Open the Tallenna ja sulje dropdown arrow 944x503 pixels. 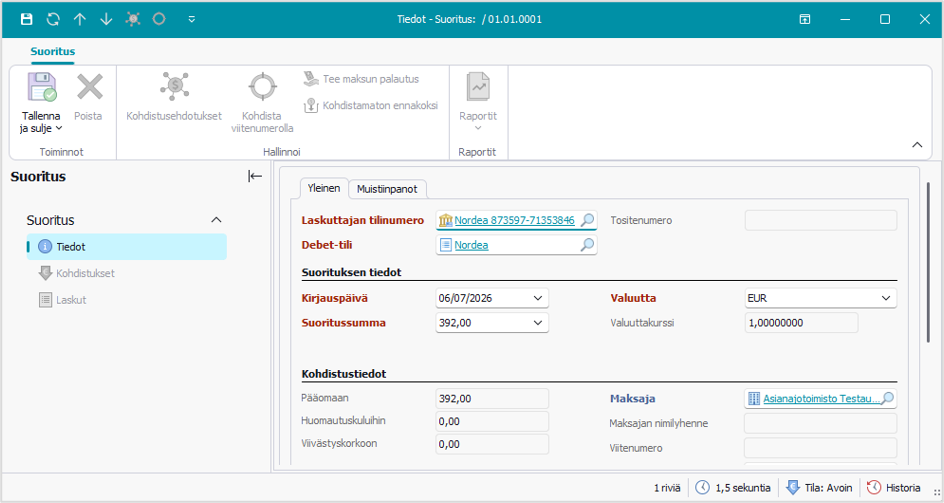pyautogui.click(x=59, y=128)
